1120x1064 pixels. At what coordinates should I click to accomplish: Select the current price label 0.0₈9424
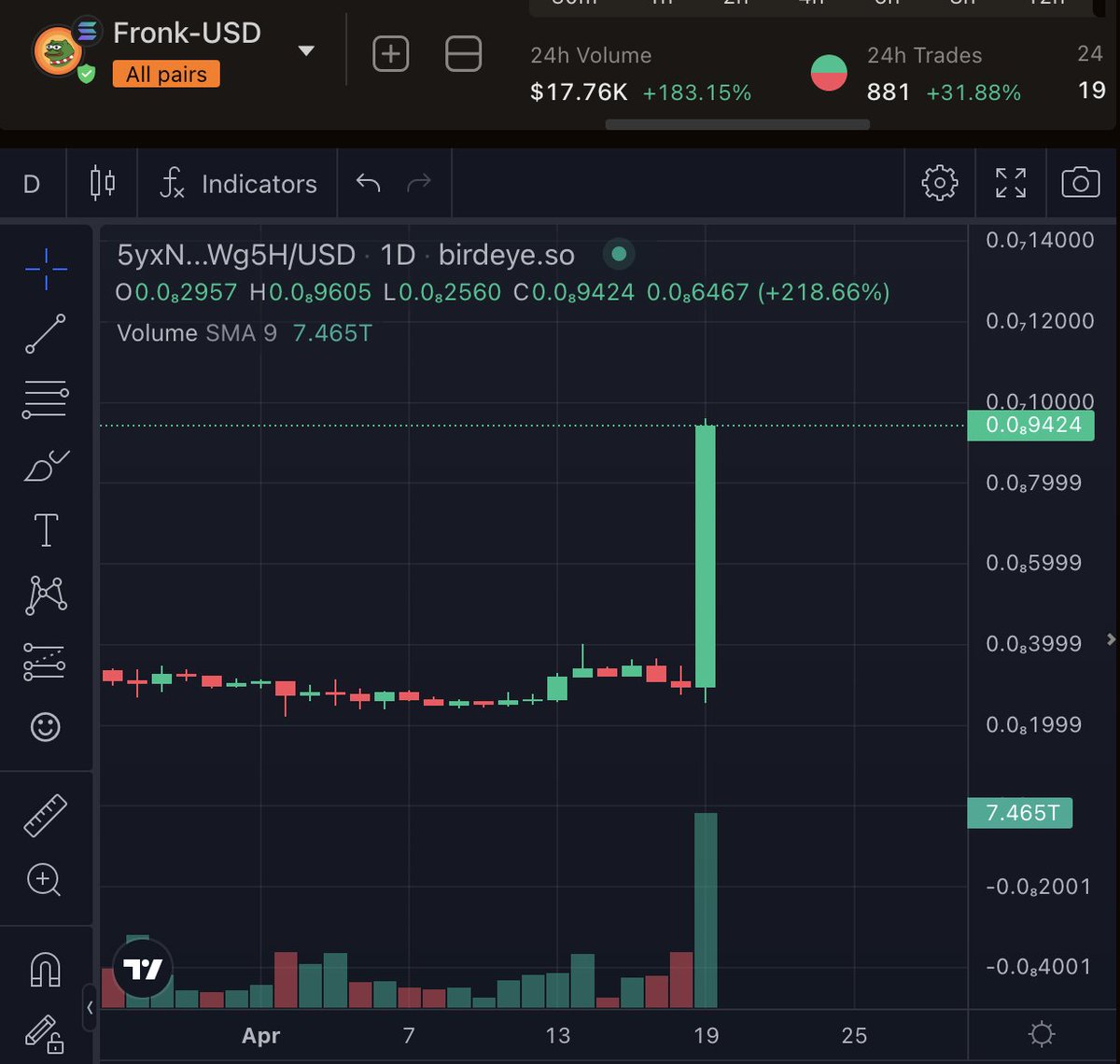coord(1030,426)
